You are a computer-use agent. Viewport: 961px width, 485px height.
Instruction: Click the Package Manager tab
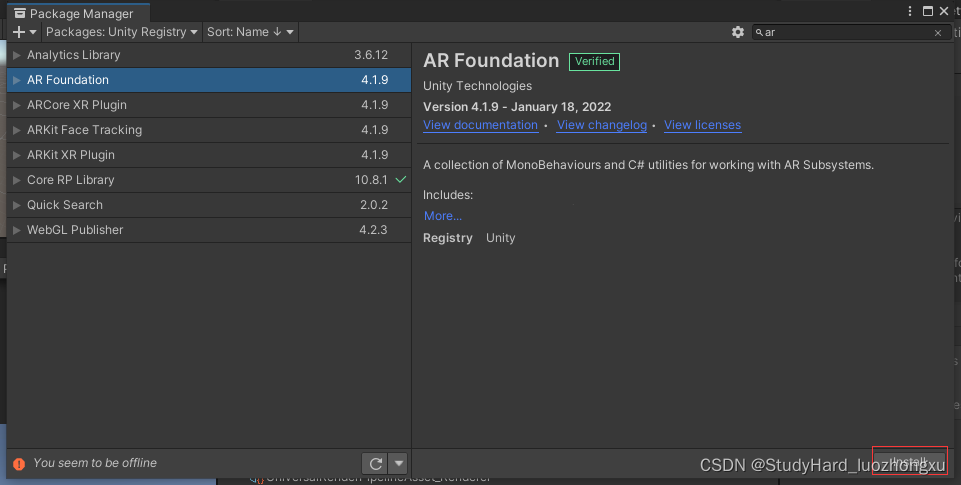coord(78,13)
